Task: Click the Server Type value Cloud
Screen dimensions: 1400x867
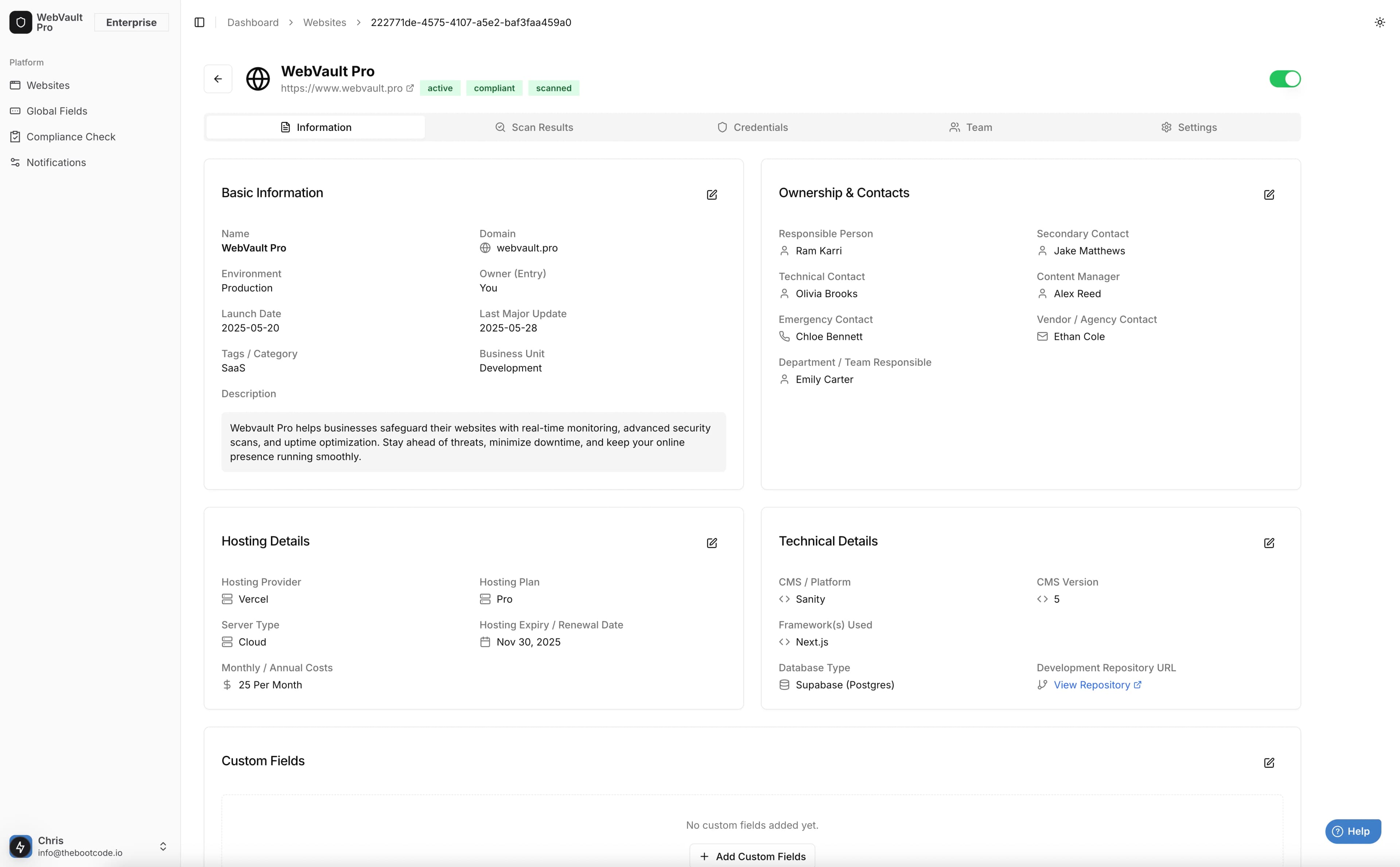Action: tap(252, 642)
